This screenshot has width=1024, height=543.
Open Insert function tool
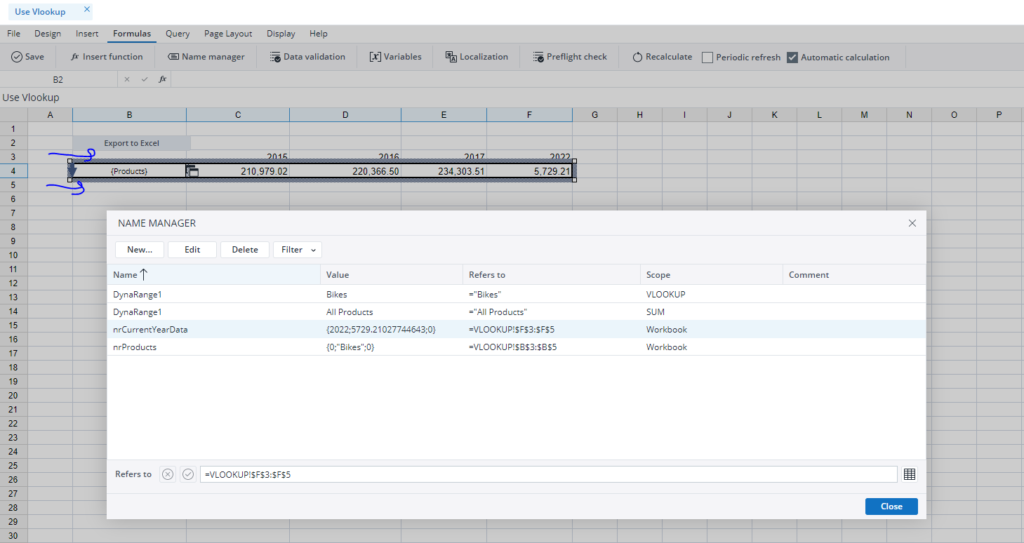pos(106,57)
